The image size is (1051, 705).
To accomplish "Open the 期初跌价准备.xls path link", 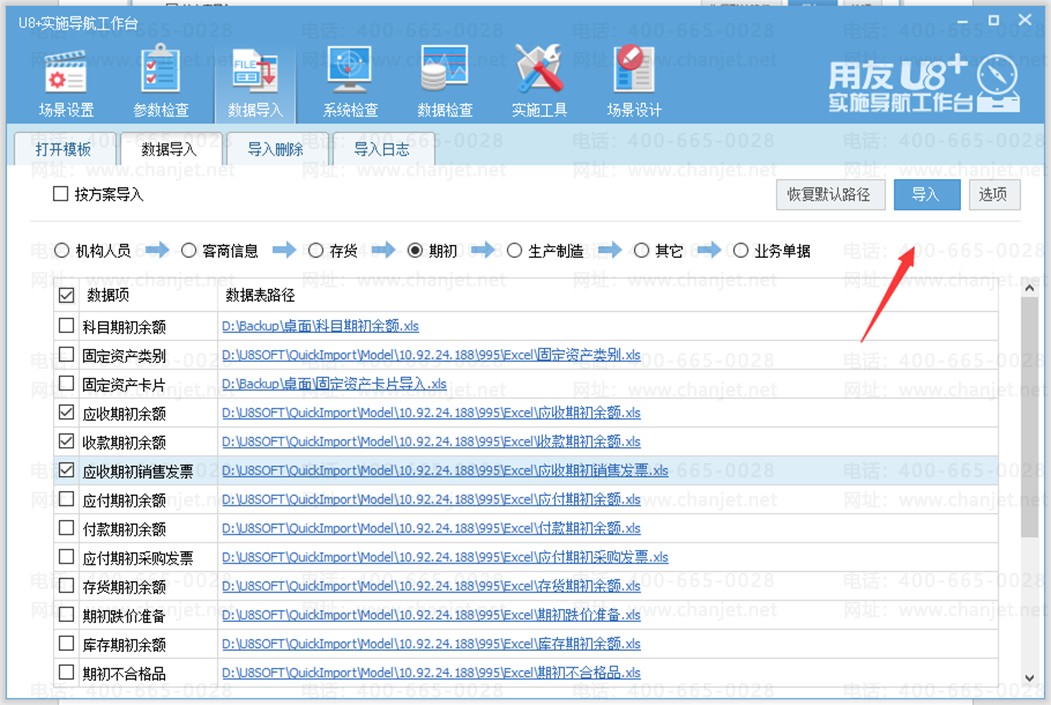I will (x=431, y=615).
